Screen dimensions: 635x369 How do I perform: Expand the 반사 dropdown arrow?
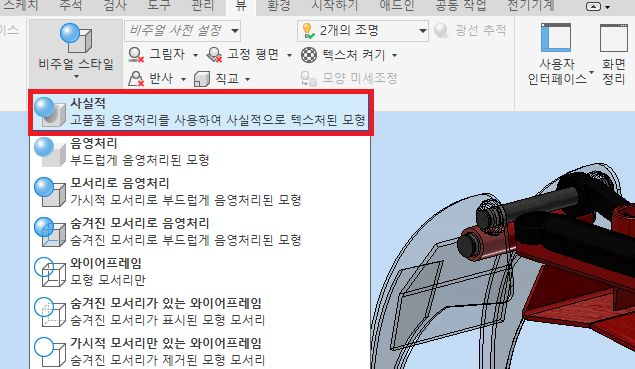click(x=183, y=79)
